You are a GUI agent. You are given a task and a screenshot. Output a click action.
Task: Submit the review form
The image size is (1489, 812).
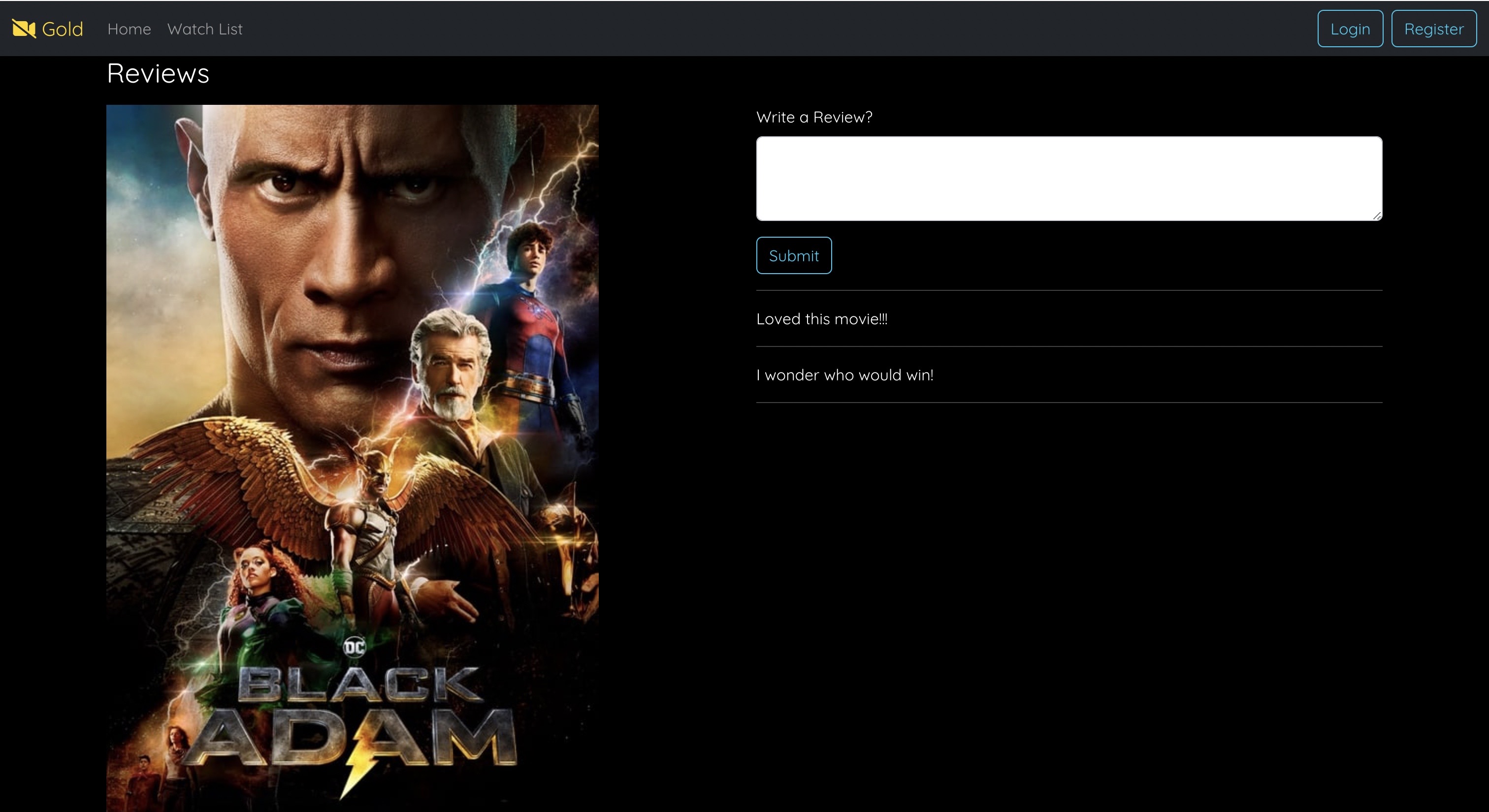point(794,255)
